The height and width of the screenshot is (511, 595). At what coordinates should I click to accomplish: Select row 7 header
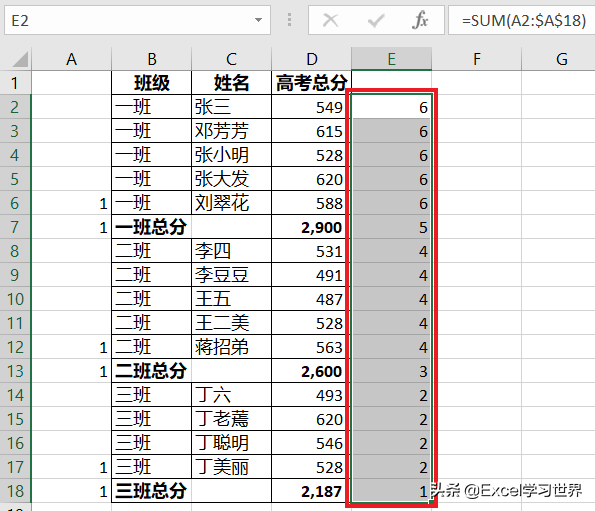15,227
